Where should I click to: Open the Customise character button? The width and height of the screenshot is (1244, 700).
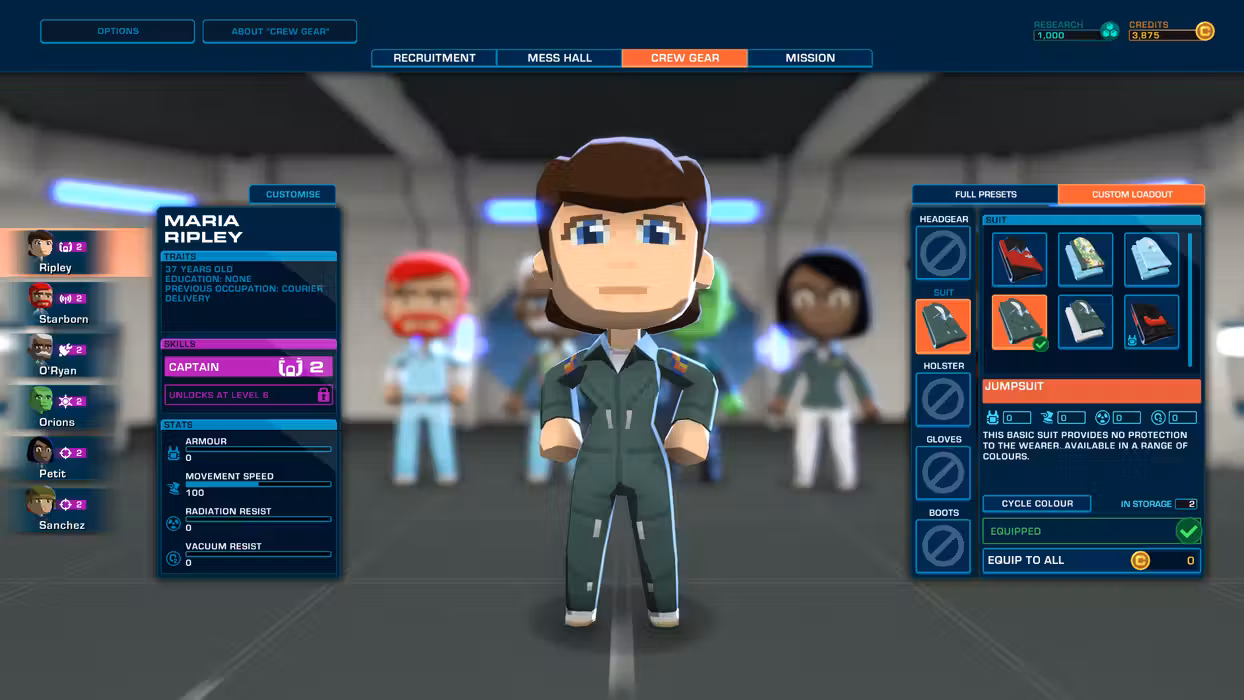[x=293, y=195]
